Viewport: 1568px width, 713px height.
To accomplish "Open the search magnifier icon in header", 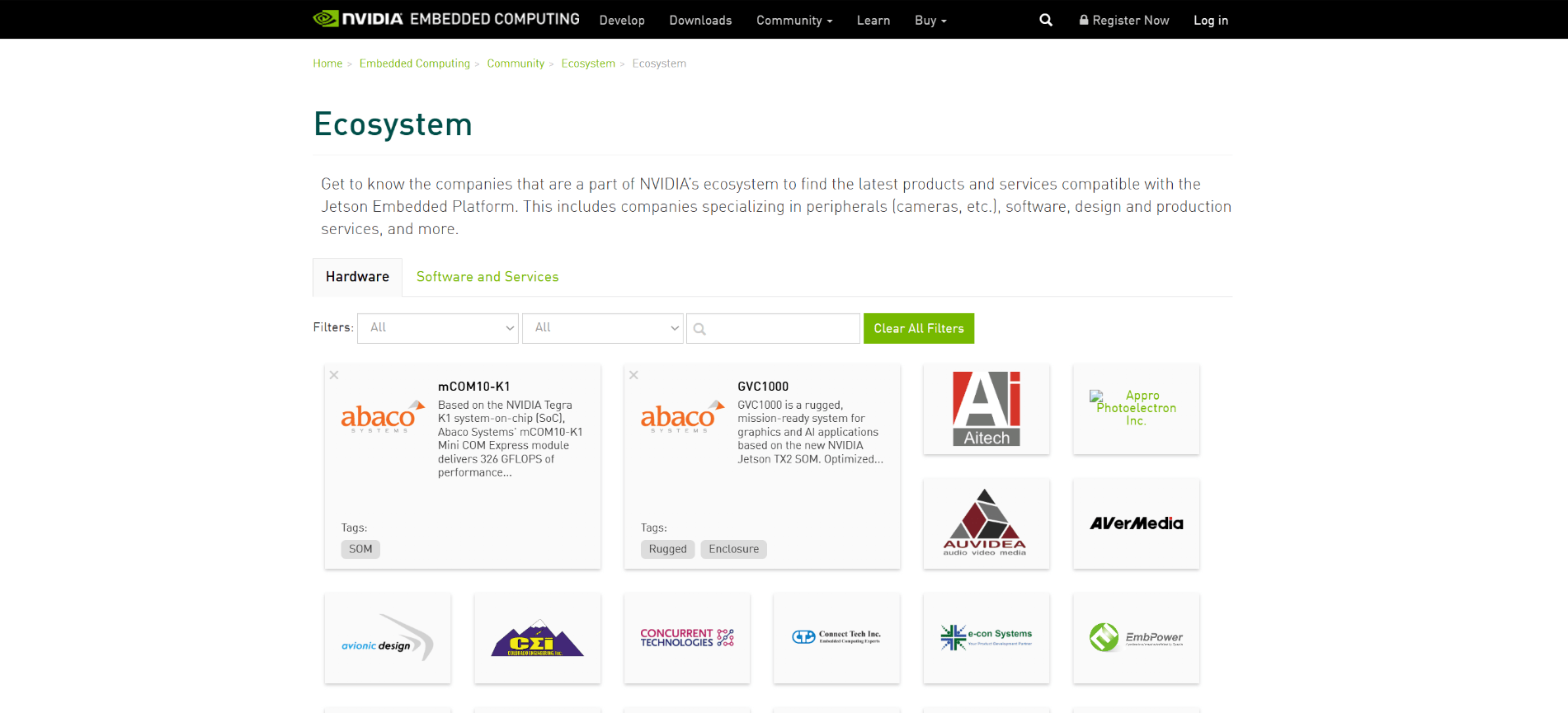I will (x=1046, y=20).
